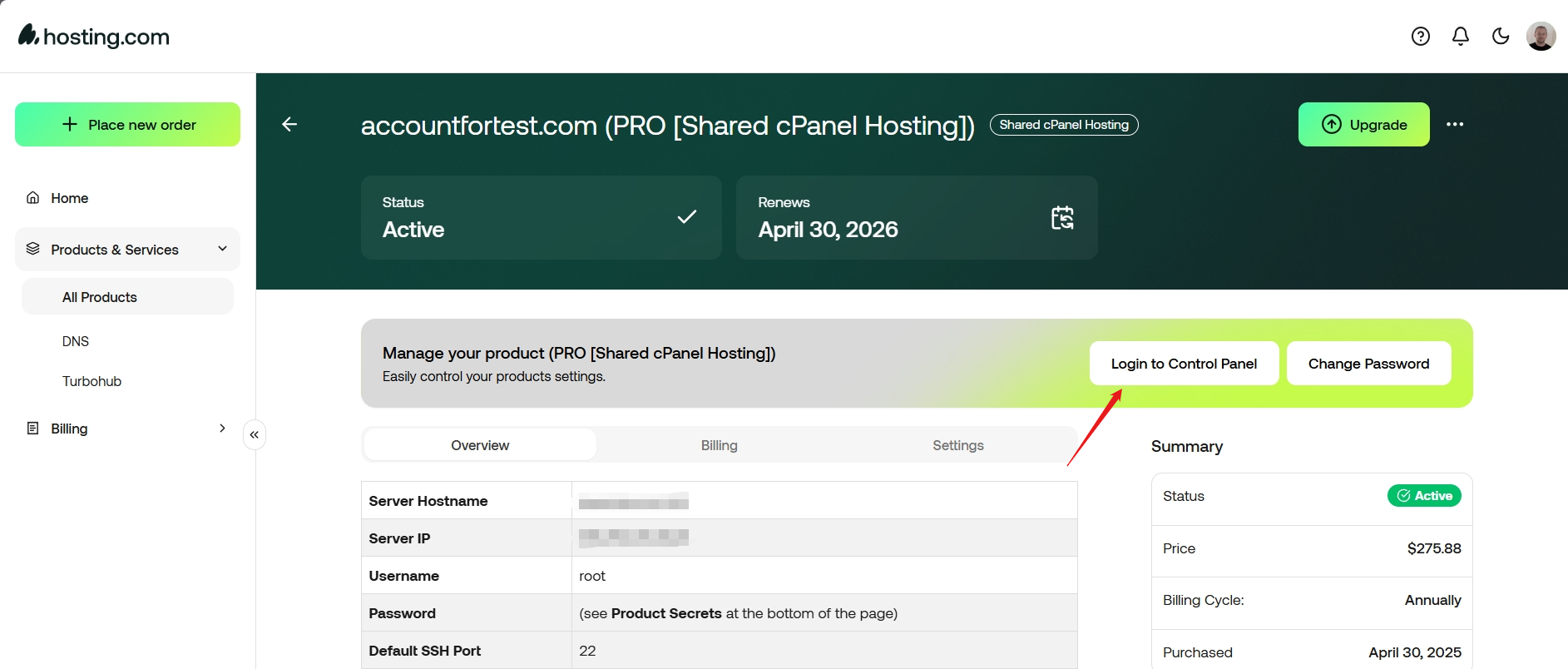
Task: Click the Username row label
Action: 403,576
